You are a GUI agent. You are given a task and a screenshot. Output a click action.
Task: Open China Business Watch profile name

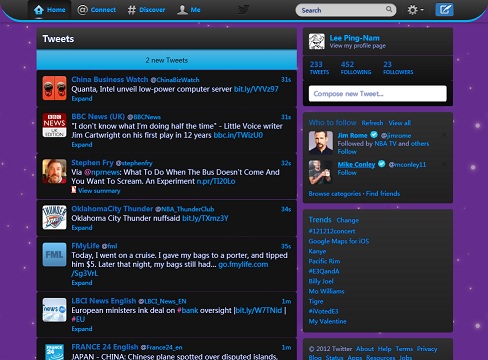110,79
